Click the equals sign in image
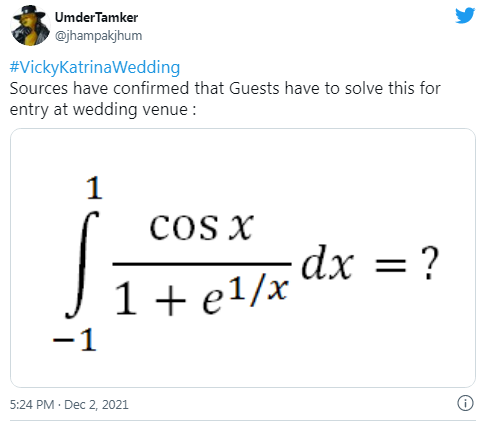Screen dimensions: 484x421 [391, 265]
